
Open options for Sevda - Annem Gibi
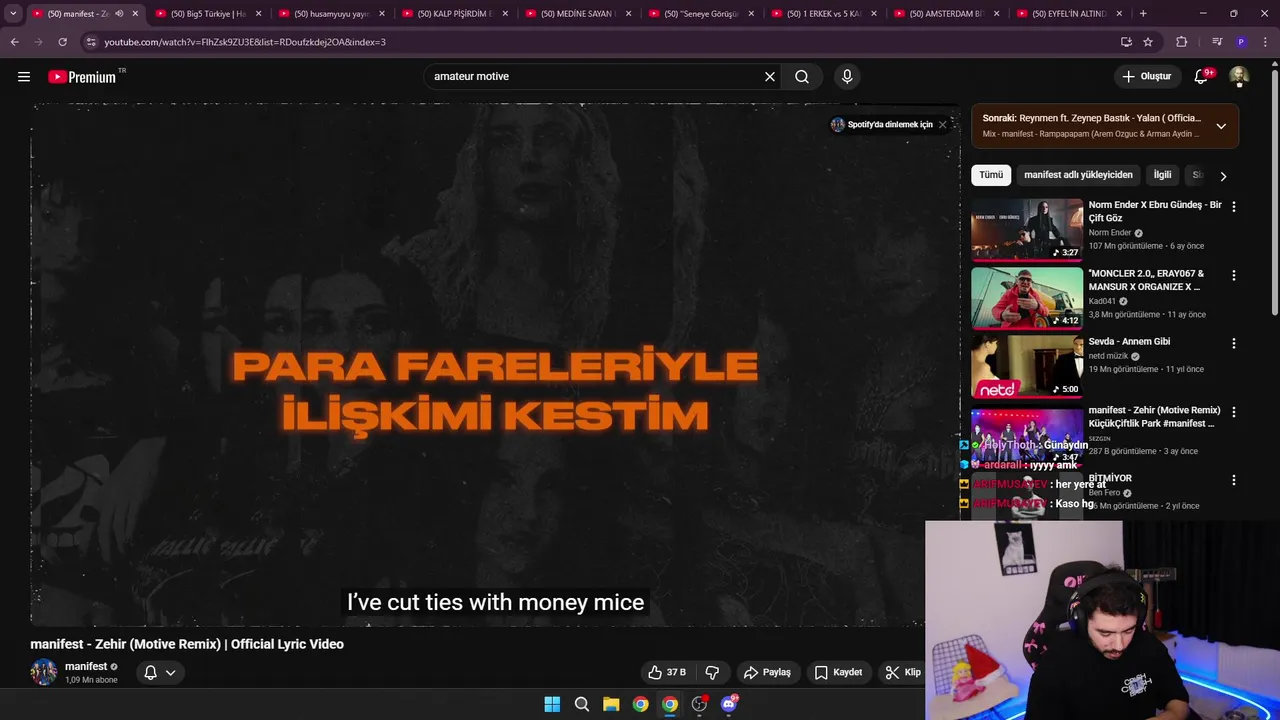(x=1233, y=343)
